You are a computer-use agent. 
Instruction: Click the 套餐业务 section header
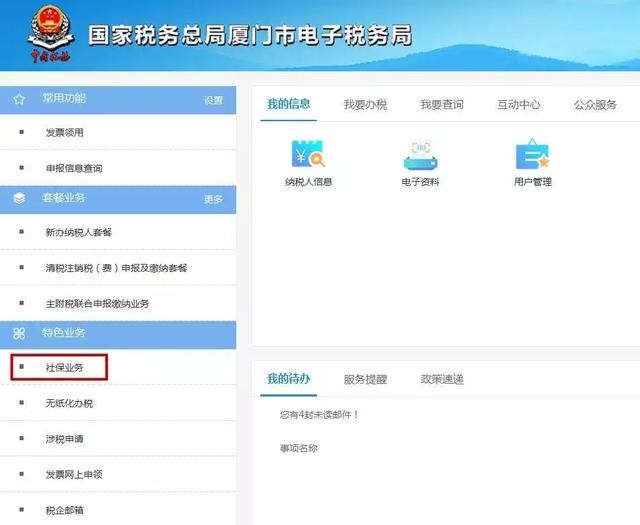point(118,199)
